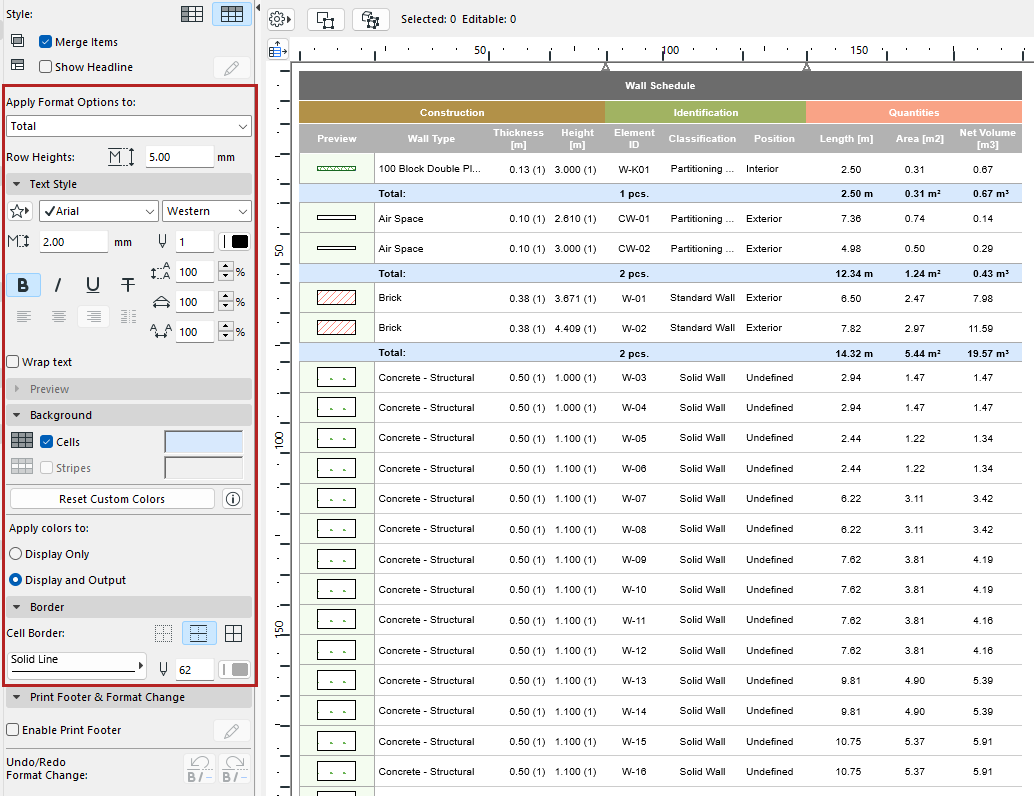Select all-sides cell border icon
This screenshot has width=1034, height=796.
(233, 633)
